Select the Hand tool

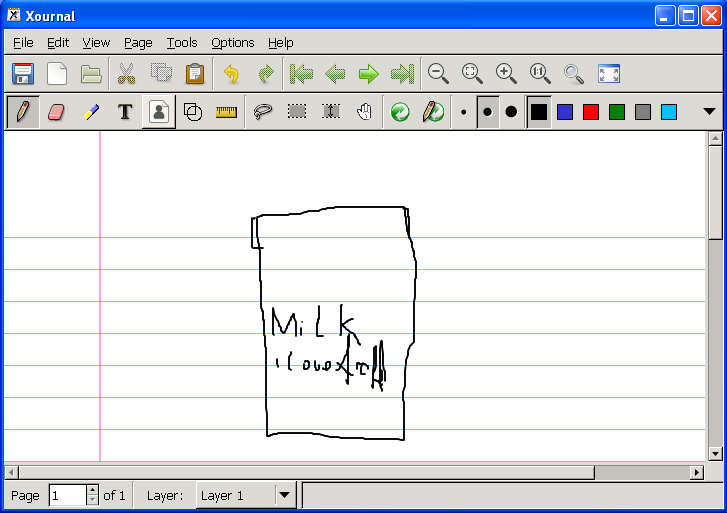(x=365, y=112)
